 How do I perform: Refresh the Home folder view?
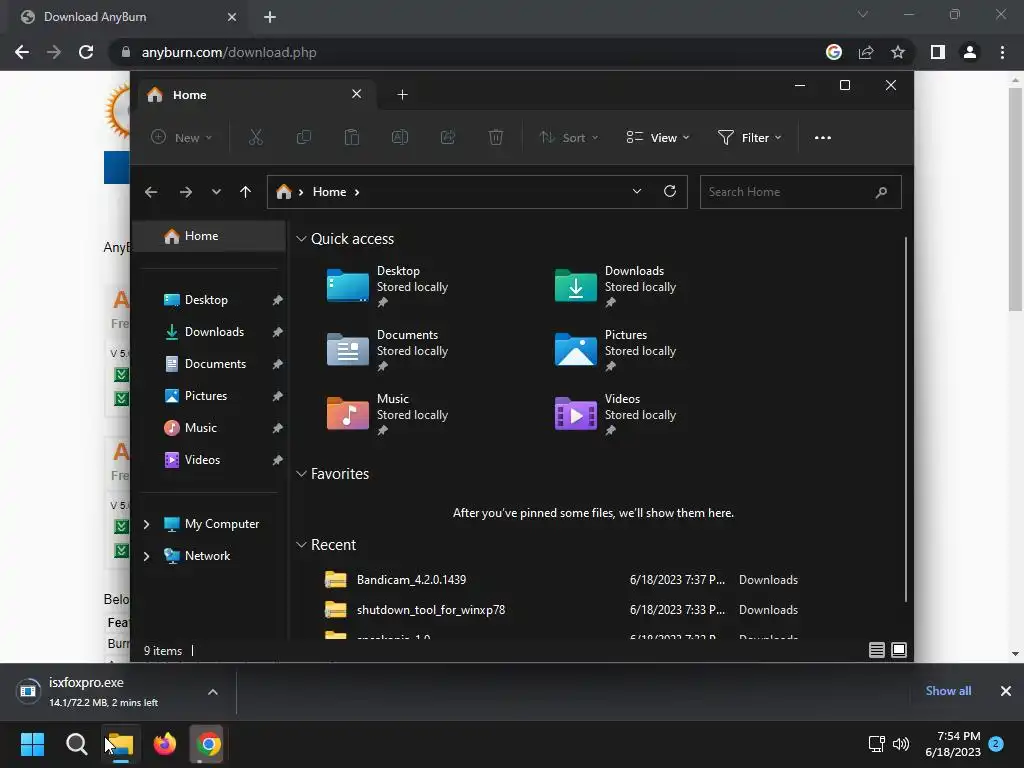[x=670, y=191]
